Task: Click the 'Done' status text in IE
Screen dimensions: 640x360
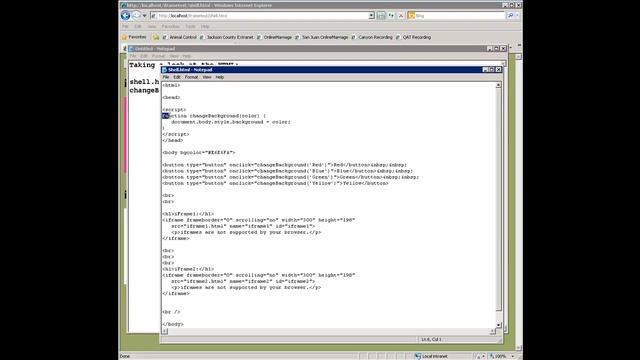Action: tap(125, 356)
